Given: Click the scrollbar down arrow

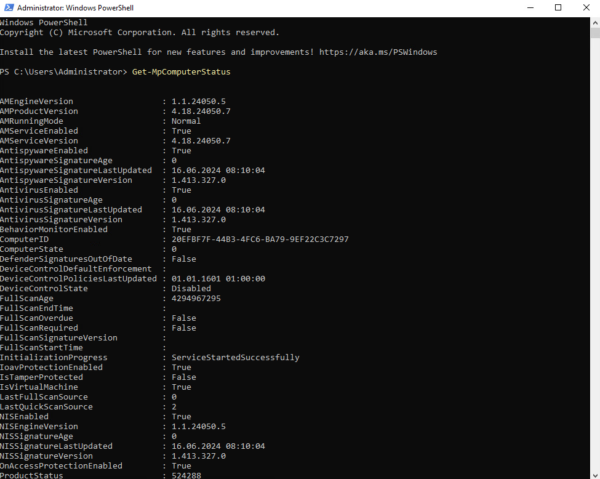Looking at the screenshot, I should tap(595, 474).
